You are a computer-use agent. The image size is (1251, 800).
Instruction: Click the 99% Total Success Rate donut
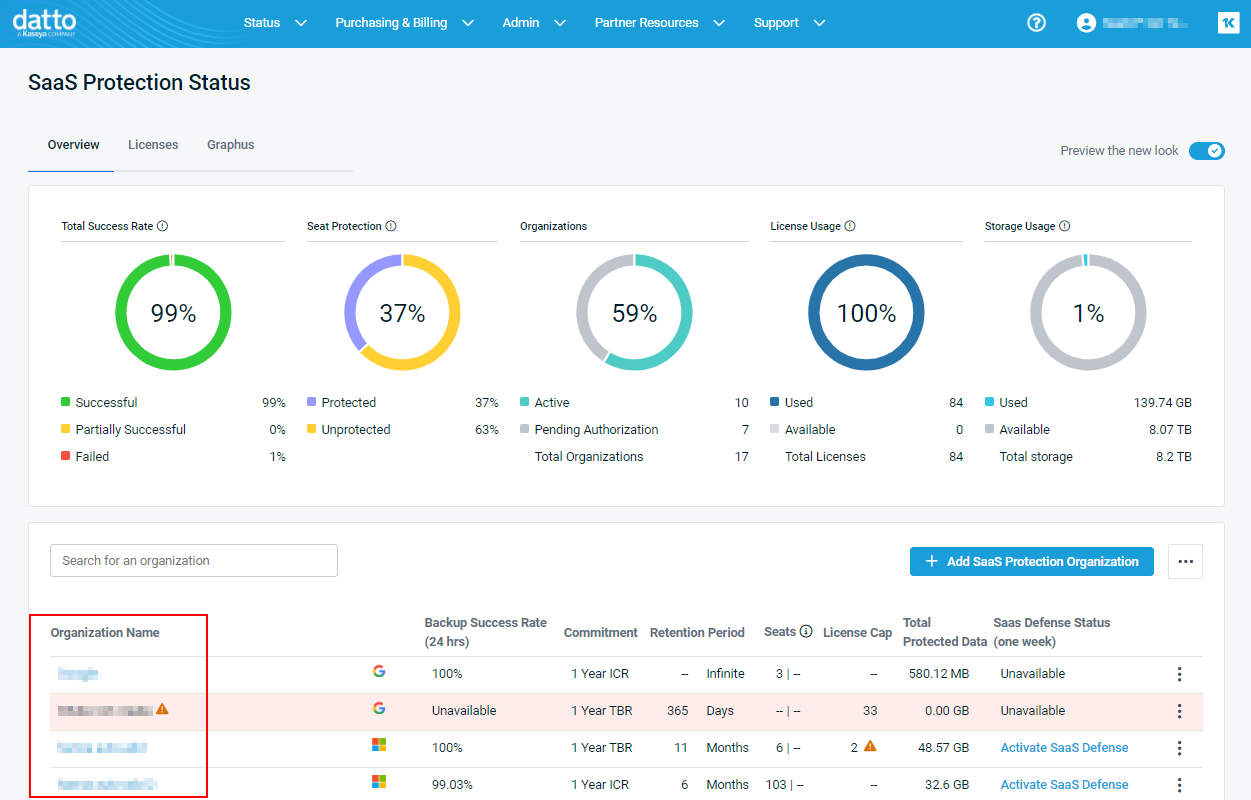(173, 313)
